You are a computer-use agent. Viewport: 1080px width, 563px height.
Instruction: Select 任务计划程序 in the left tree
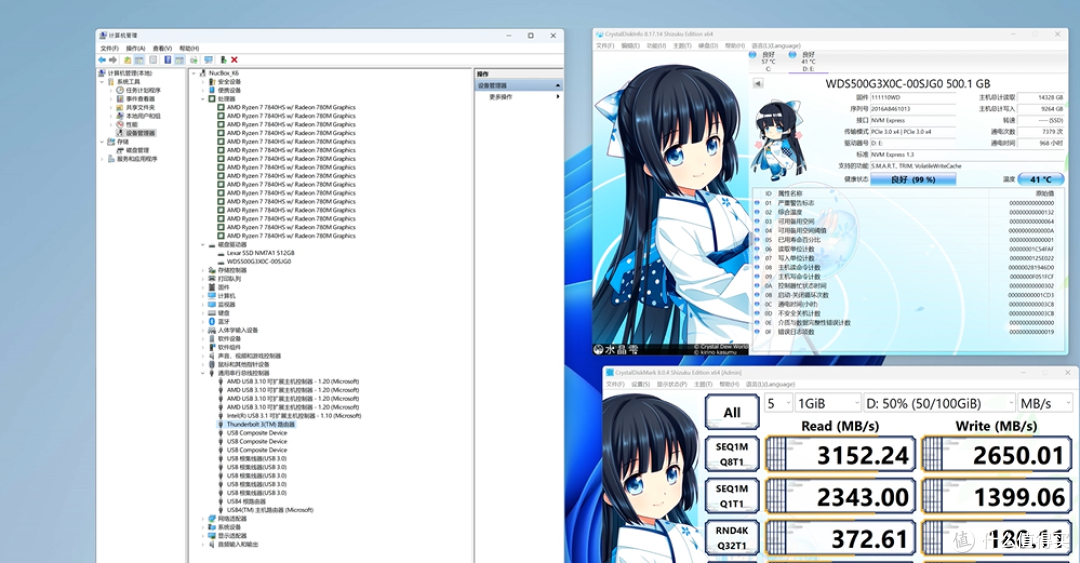143,90
